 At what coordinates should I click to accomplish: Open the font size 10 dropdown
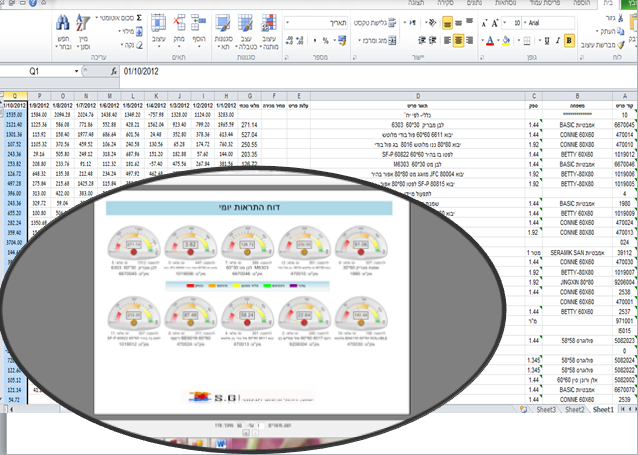[505, 23]
